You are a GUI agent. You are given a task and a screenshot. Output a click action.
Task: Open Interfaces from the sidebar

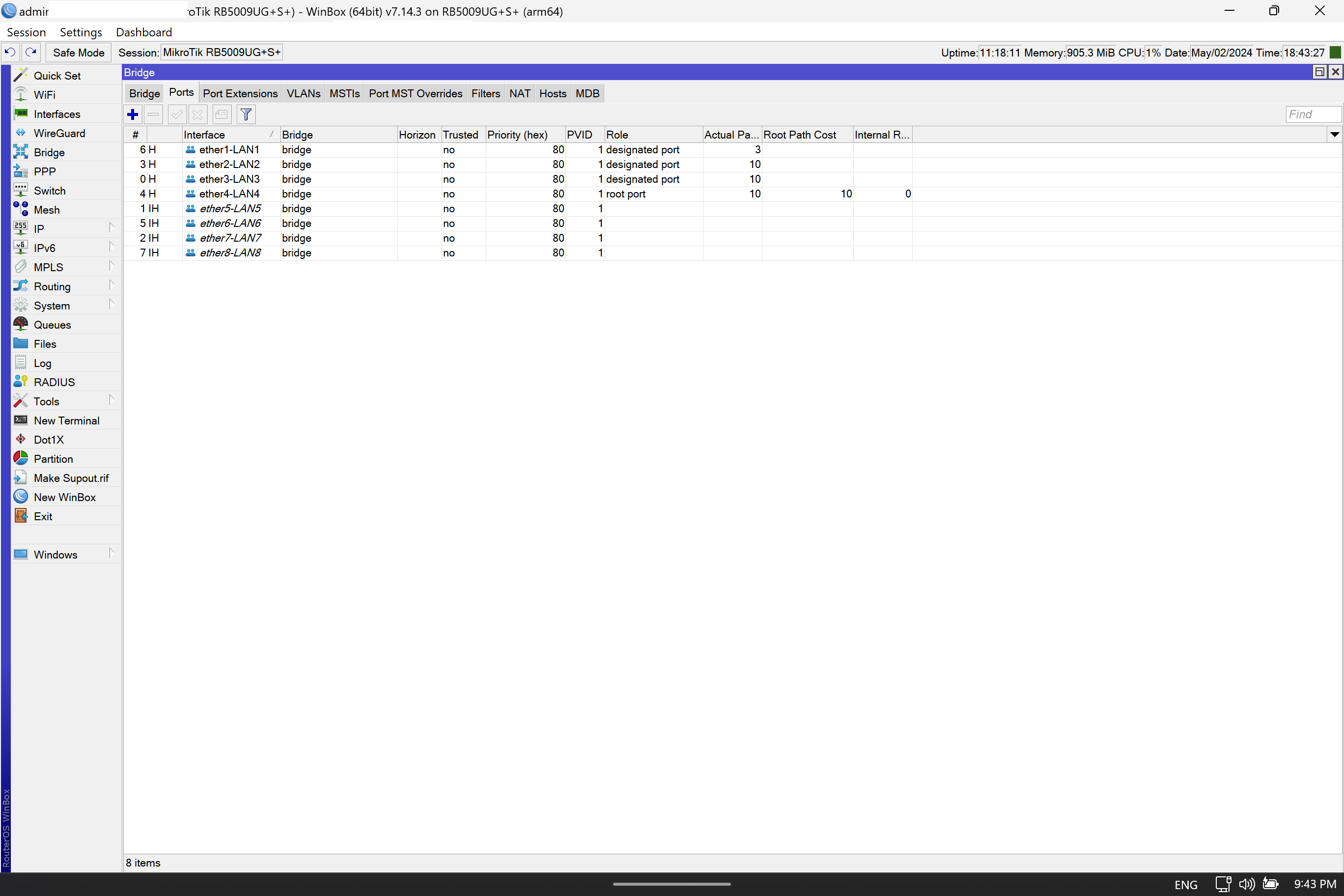(66, 113)
